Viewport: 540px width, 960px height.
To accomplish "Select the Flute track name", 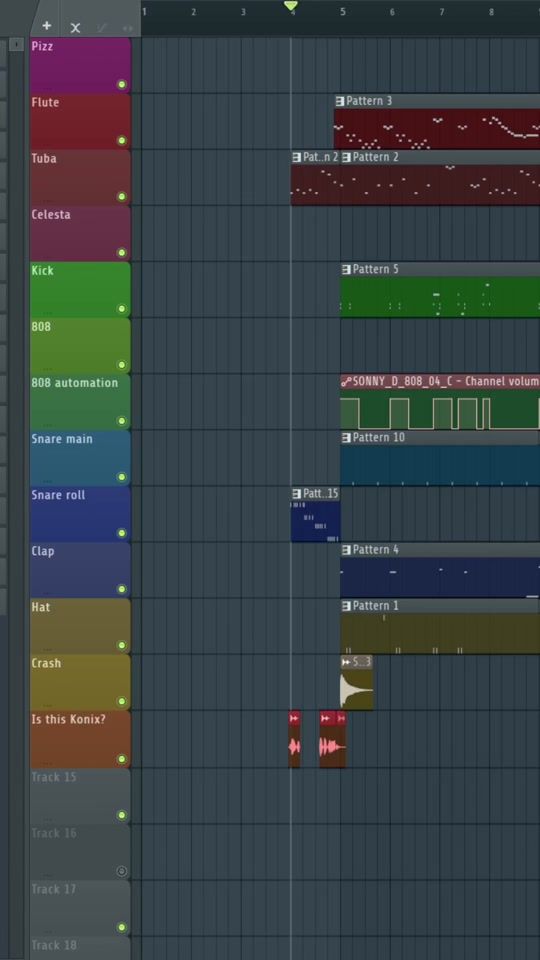I will point(45,102).
